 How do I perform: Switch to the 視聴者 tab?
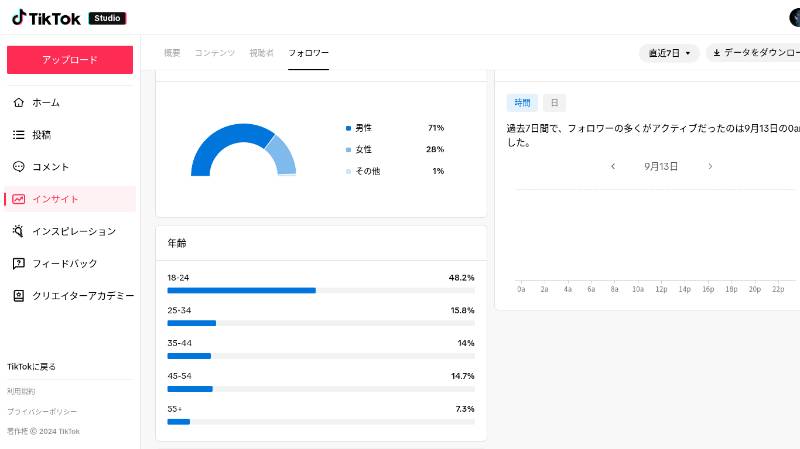[261, 53]
